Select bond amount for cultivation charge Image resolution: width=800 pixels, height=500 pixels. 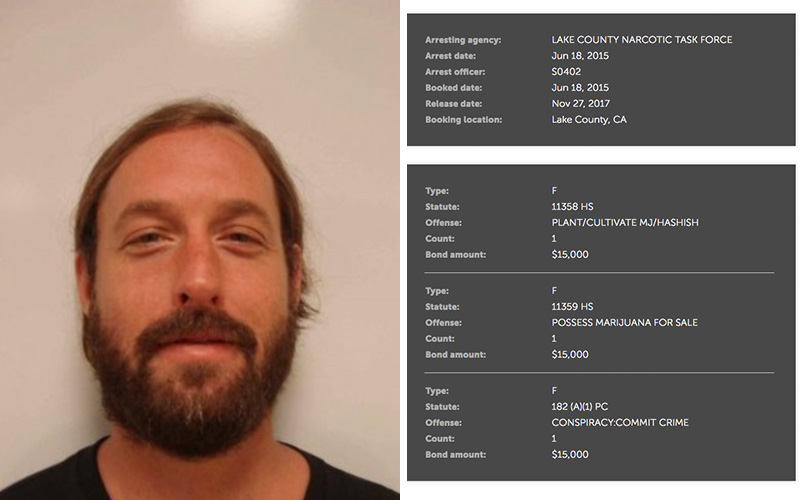pos(569,254)
